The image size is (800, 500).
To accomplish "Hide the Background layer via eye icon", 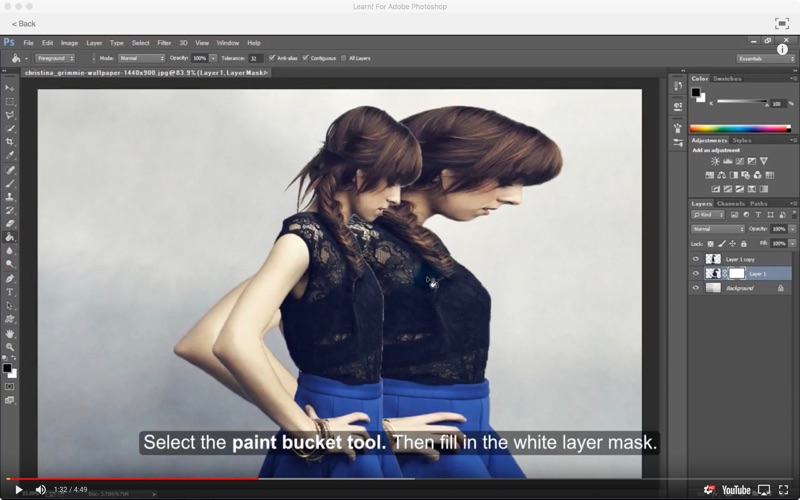I will (x=695, y=288).
